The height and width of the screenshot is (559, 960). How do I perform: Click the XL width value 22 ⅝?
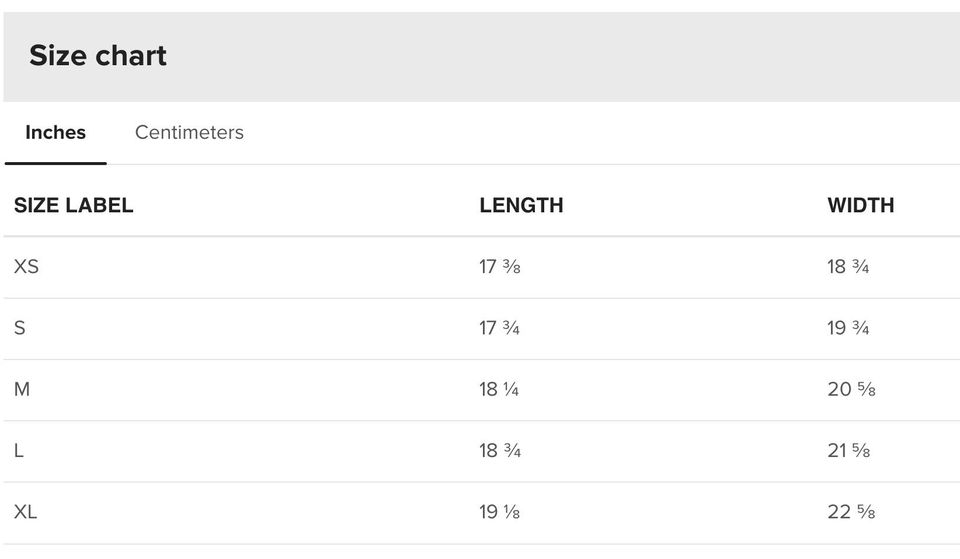(x=851, y=512)
